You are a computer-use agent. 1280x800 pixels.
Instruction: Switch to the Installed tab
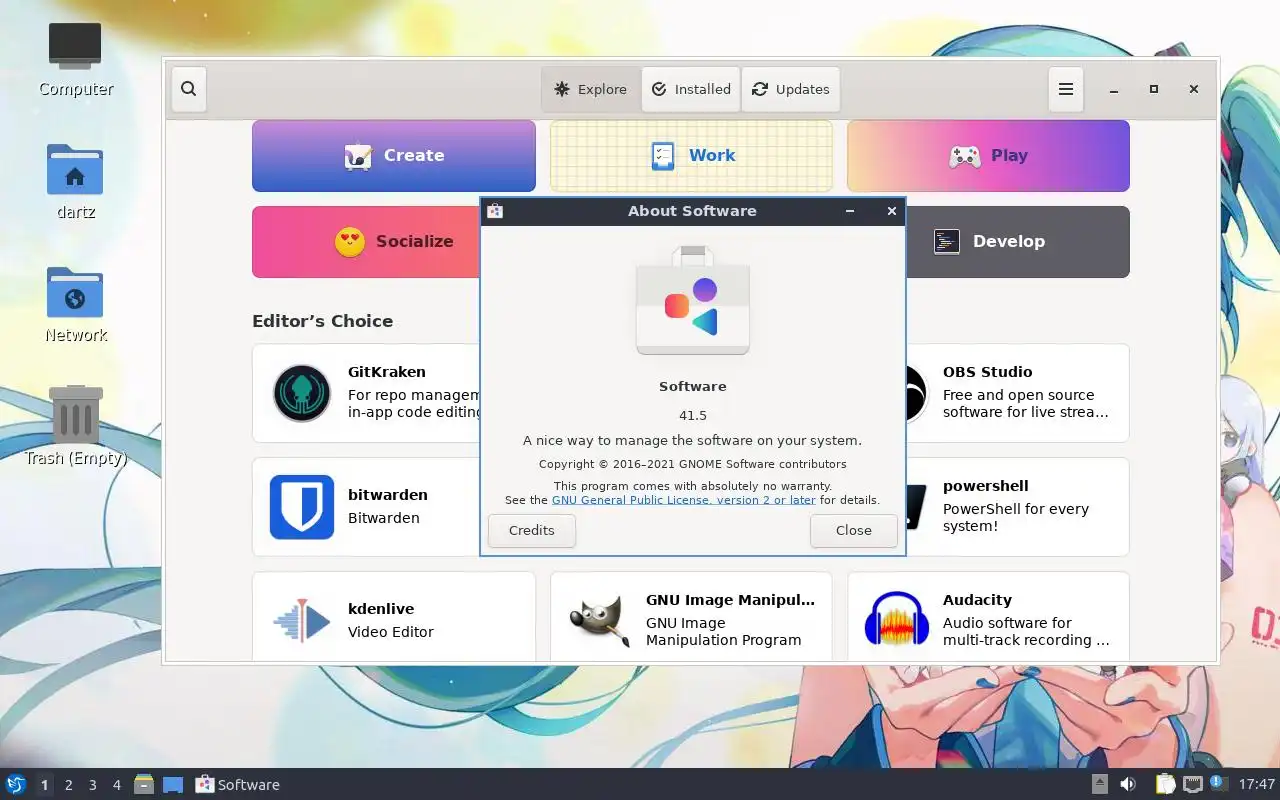pos(691,89)
